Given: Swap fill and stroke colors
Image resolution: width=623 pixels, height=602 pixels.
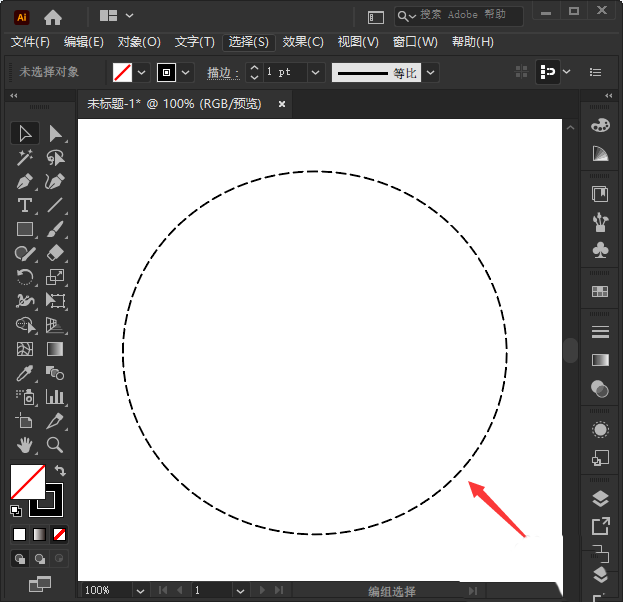Looking at the screenshot, I should pyautogui.click(x=60, y=470).
